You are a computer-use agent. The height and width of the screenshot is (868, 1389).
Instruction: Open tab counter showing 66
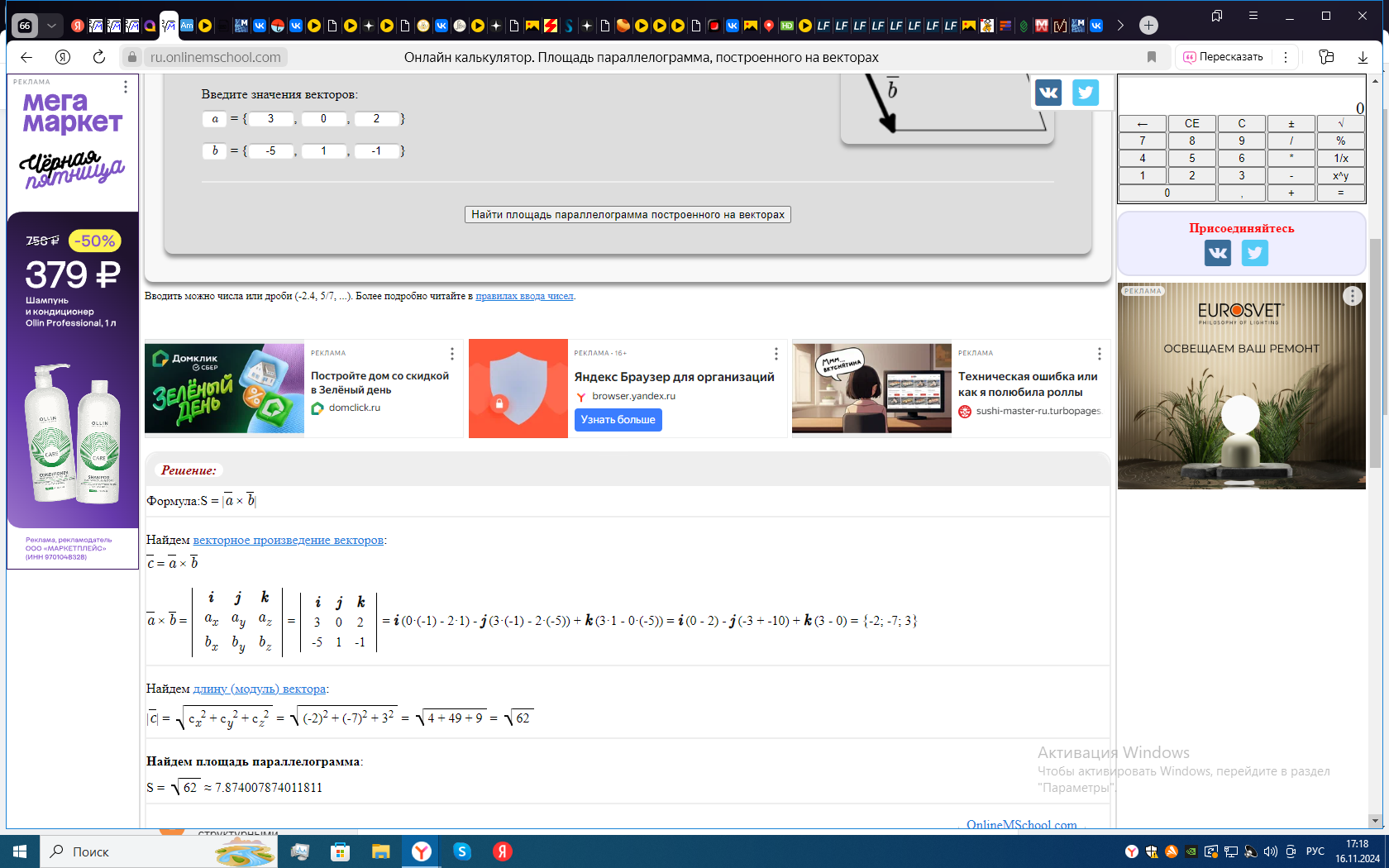pos(25,26)
